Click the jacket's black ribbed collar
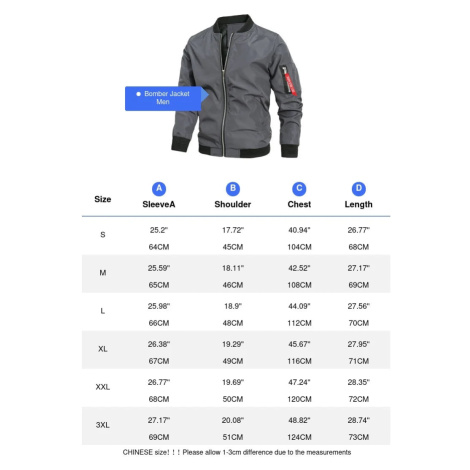The height and width of the screenshot is (470, 470). [234, 23]
